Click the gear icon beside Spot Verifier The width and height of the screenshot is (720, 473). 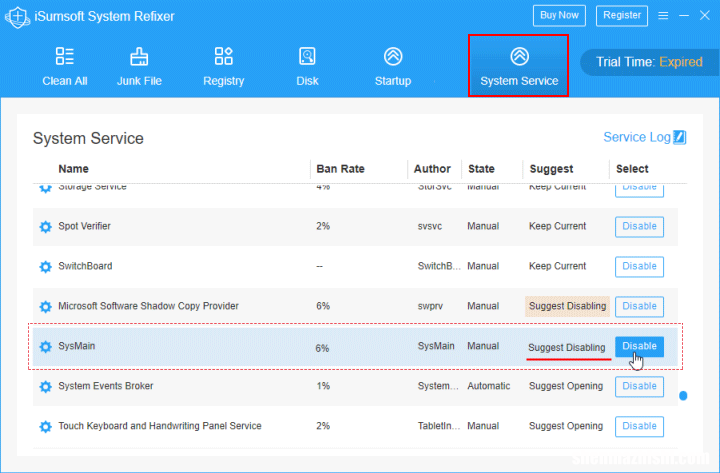(45, 226)
